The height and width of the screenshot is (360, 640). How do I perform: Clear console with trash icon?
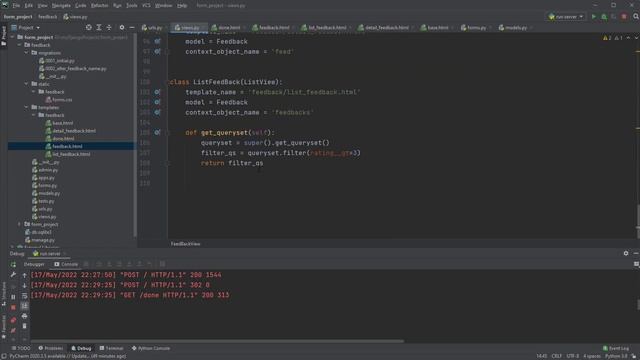tap(24, 326)
